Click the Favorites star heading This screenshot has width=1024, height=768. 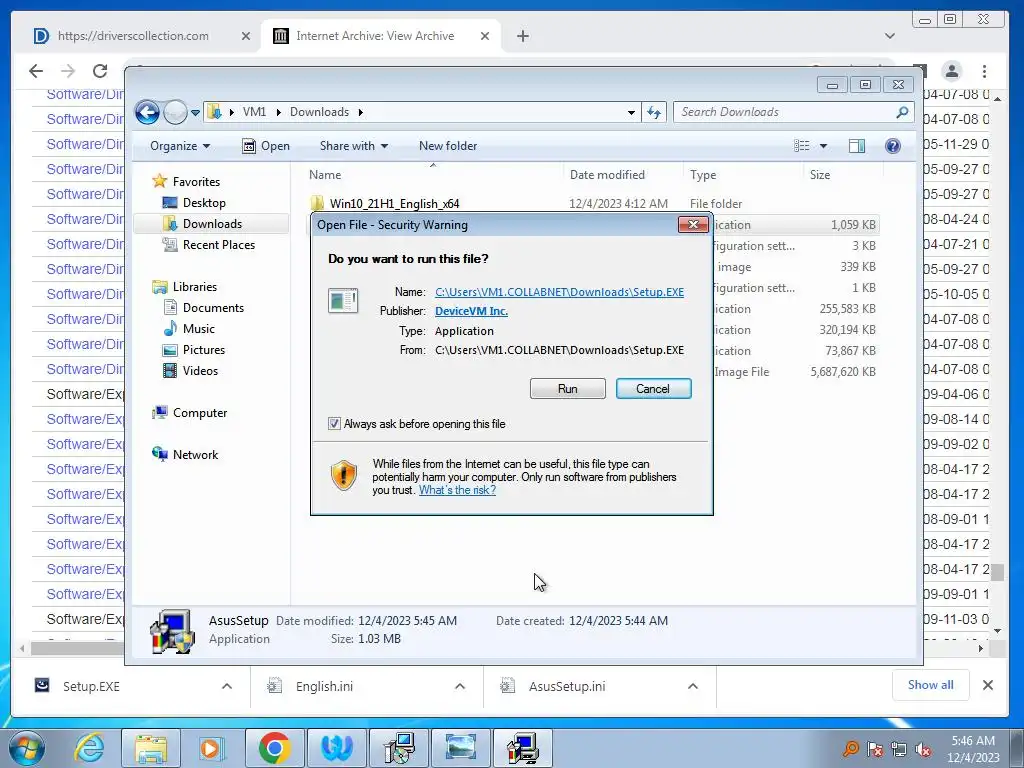click(196, 182)
